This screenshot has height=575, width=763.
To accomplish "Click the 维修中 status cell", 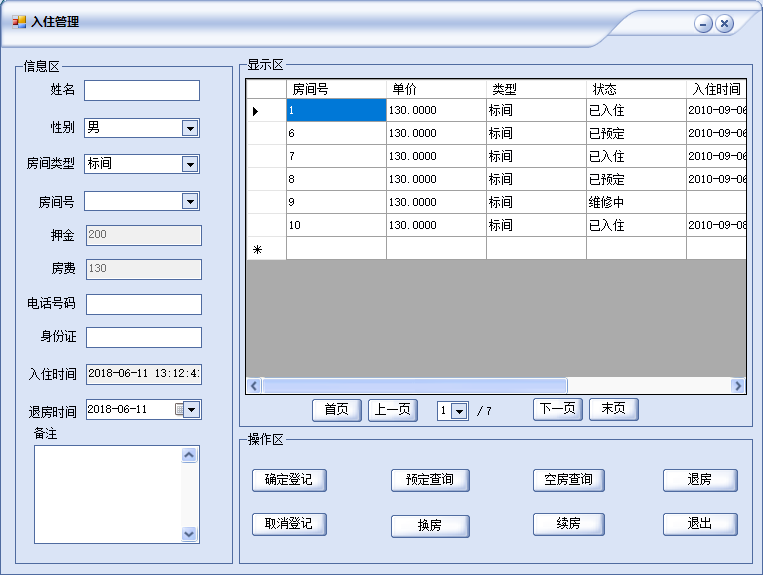I will pyautogui.click(x=636, y=202).
